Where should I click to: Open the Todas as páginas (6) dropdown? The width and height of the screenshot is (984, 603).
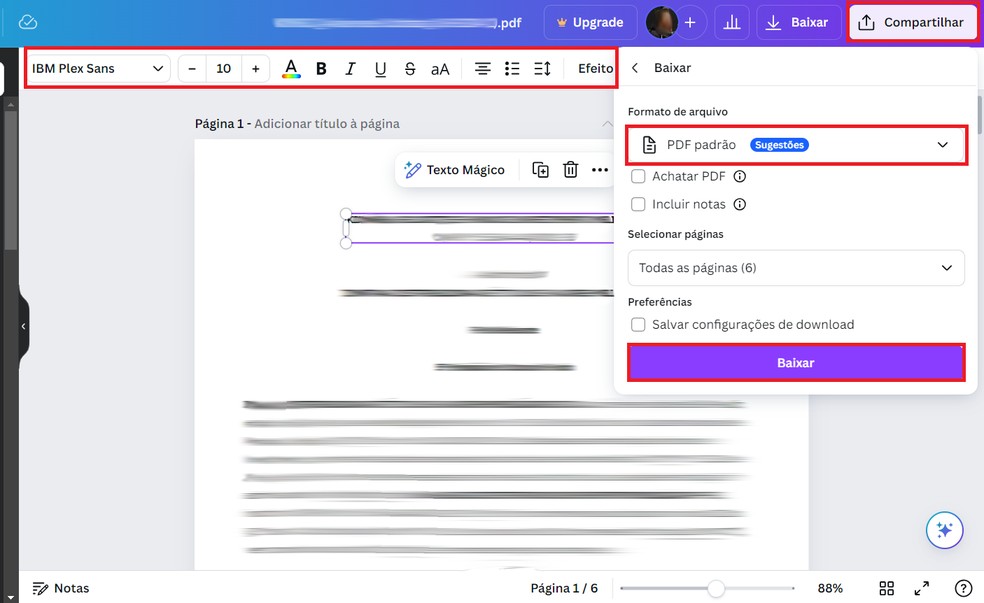tap(796, 268)
